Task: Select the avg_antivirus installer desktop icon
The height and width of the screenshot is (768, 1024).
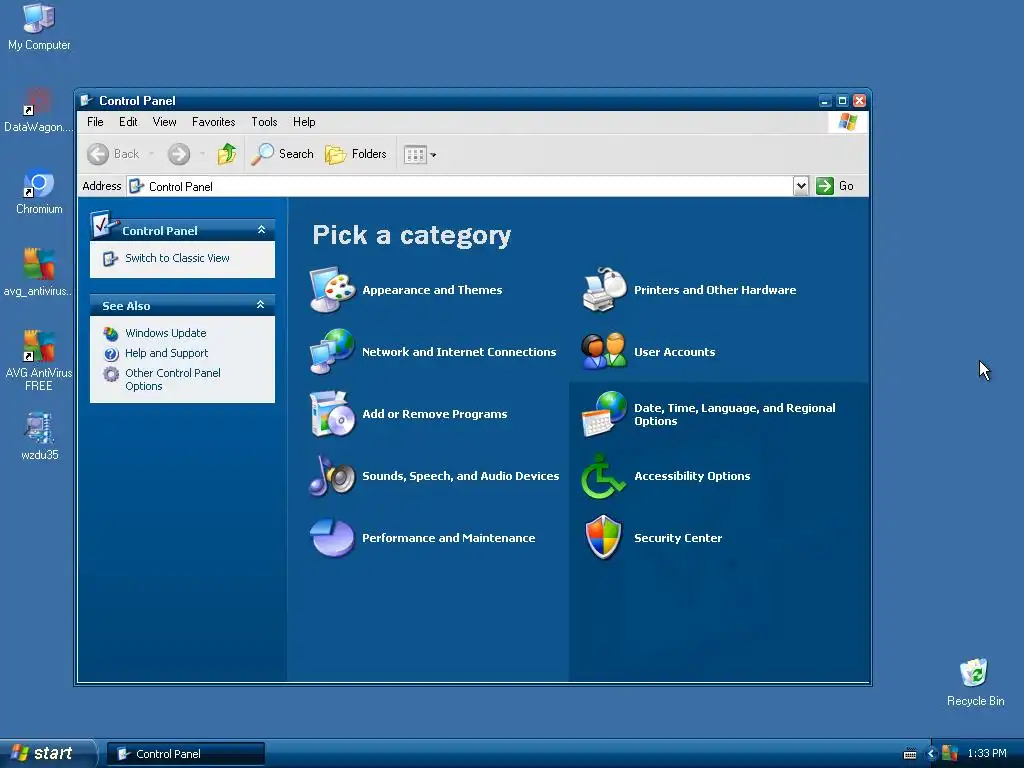Action: point(39,273)
